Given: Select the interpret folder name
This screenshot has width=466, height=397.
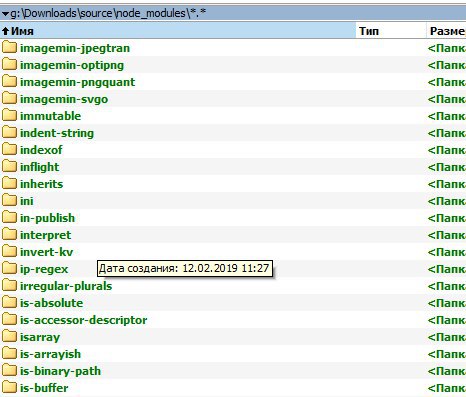Looking at the screenshot, I should tap(46, 235).
